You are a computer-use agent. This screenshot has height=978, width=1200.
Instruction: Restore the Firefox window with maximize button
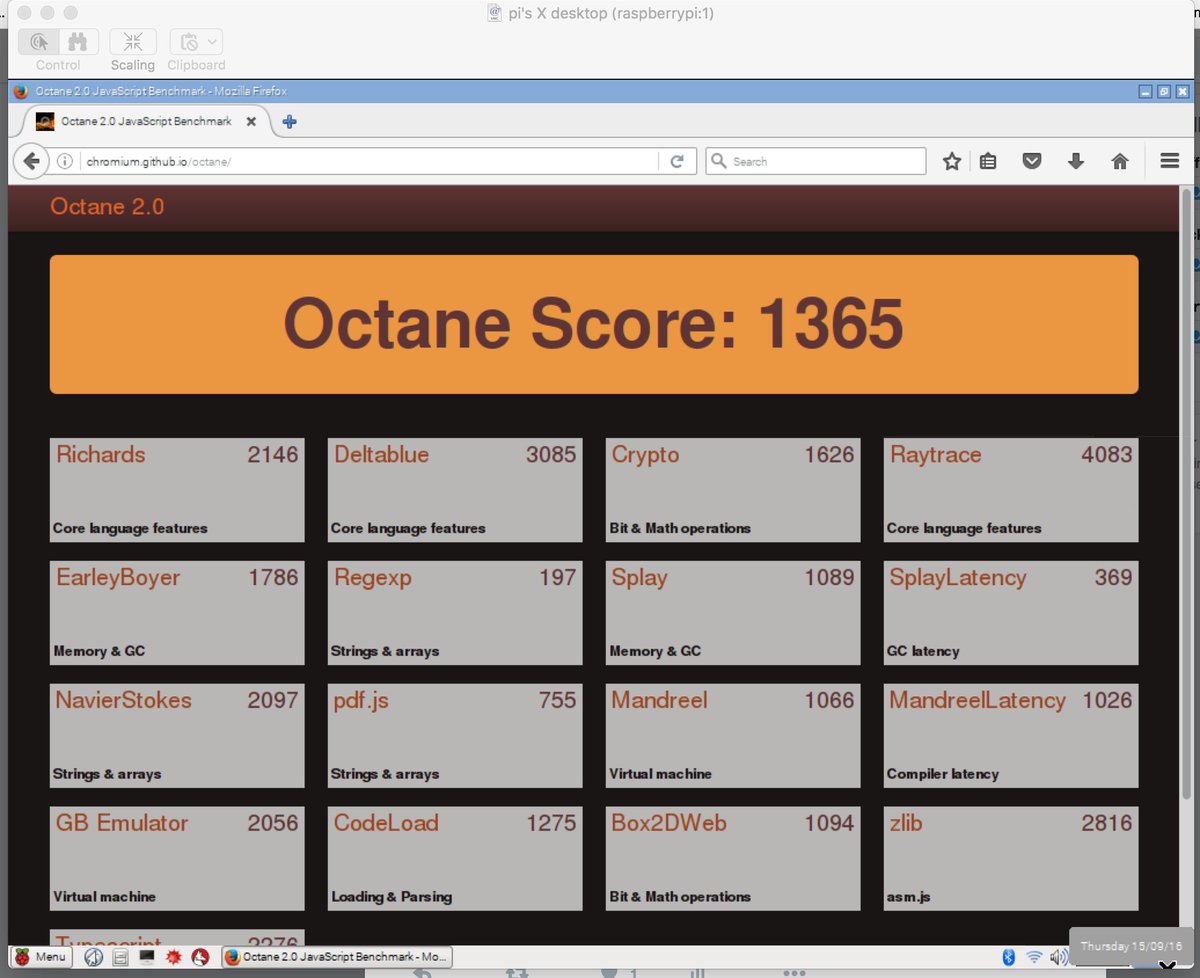[x=1163, y=92]
